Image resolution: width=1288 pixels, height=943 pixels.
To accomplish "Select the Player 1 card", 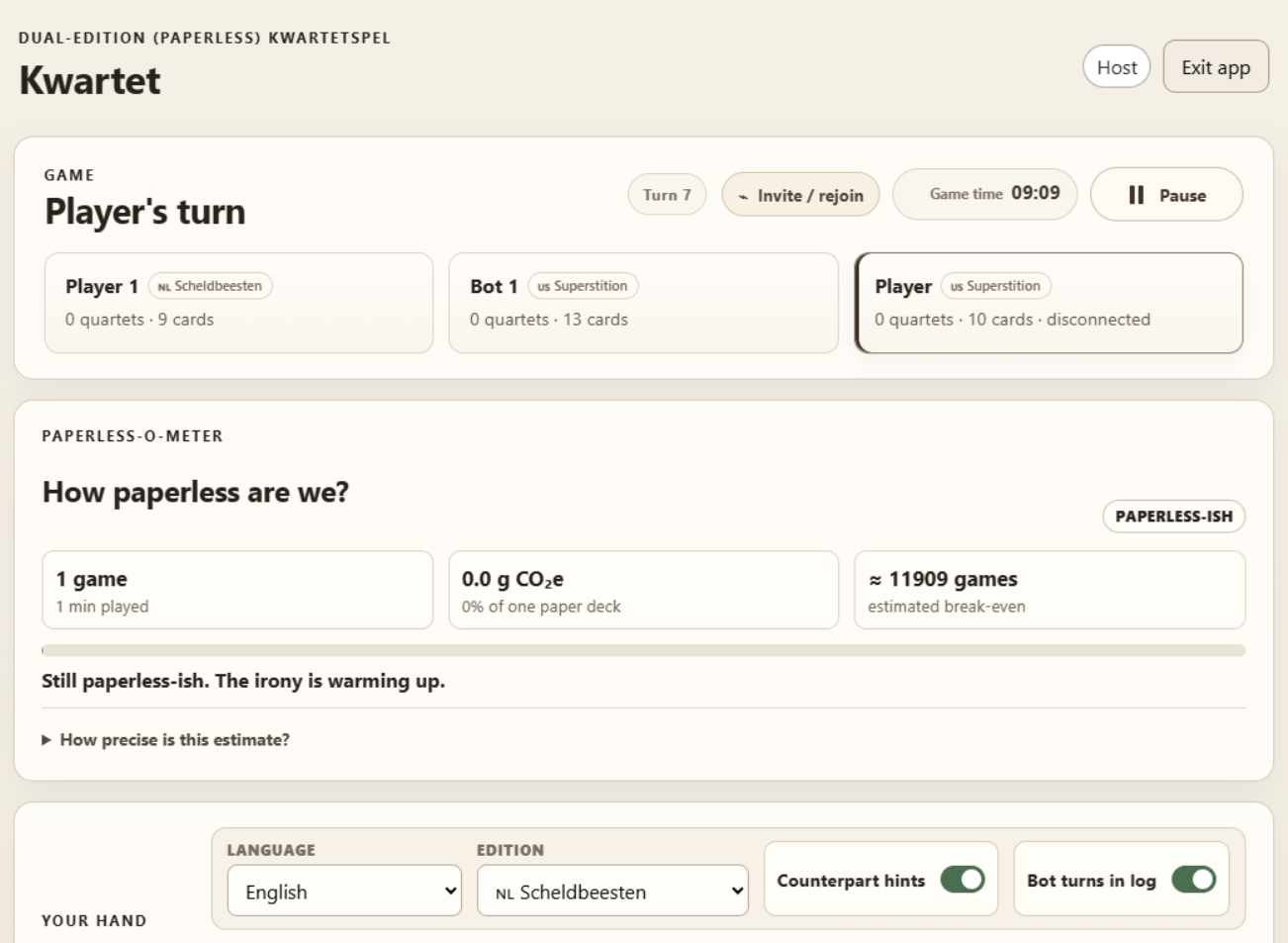I will [x=238, y=303].
